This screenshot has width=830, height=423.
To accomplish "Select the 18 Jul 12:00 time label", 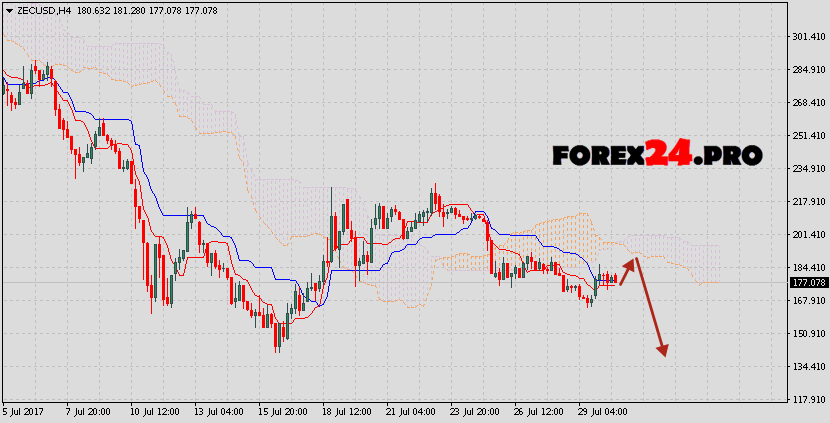I will pos(346,412).
